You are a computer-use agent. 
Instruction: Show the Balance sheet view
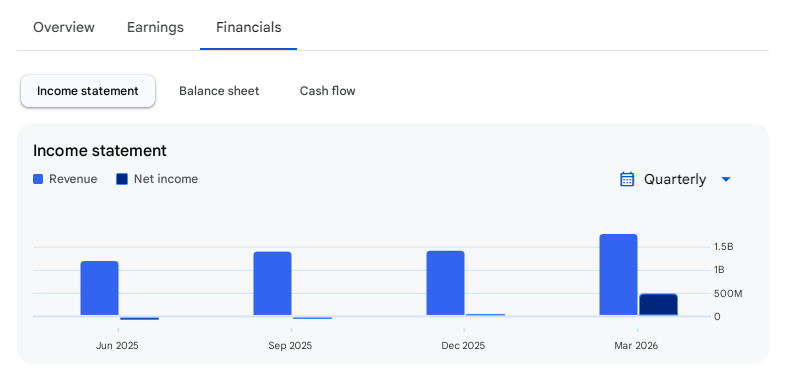pyautogui.click(x=219, y=91)
